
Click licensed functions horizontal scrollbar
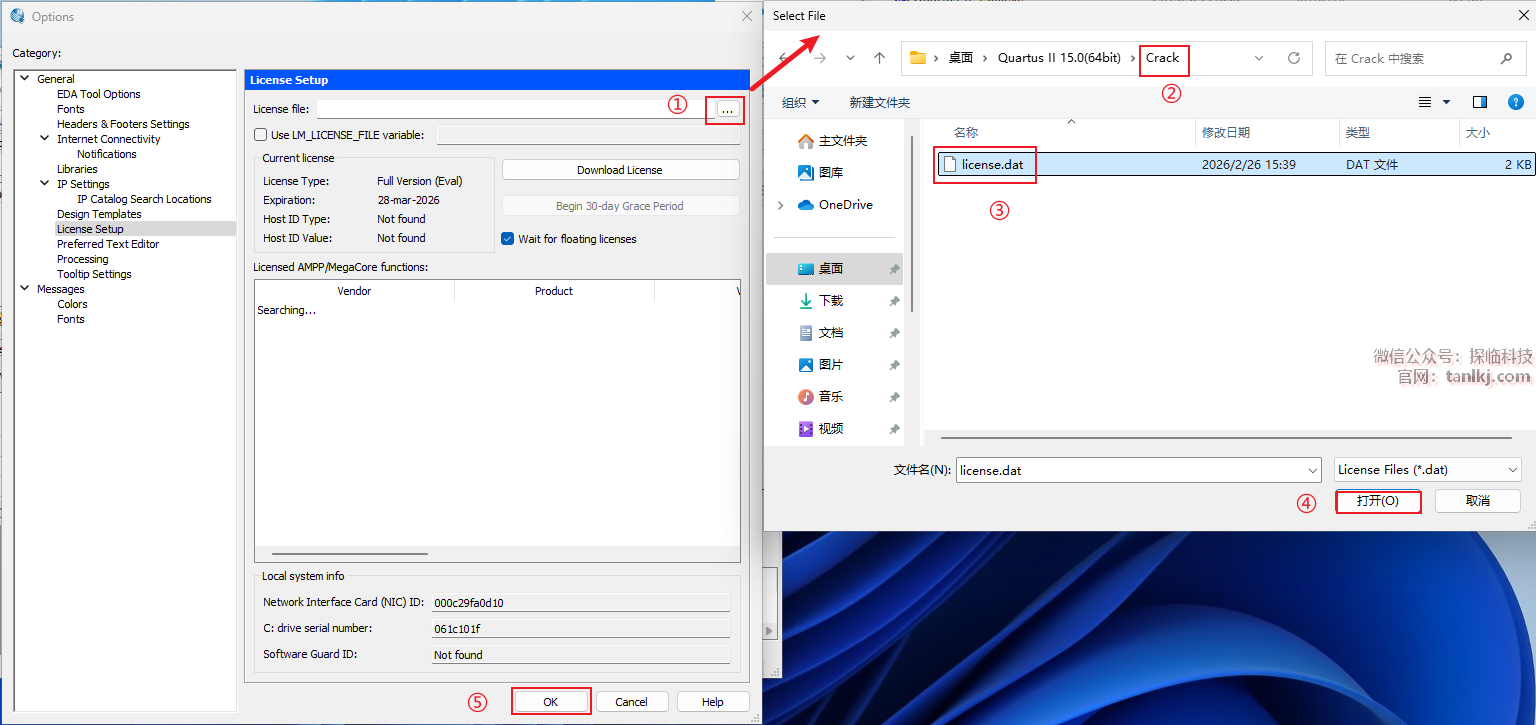click(x=350, y=553)
